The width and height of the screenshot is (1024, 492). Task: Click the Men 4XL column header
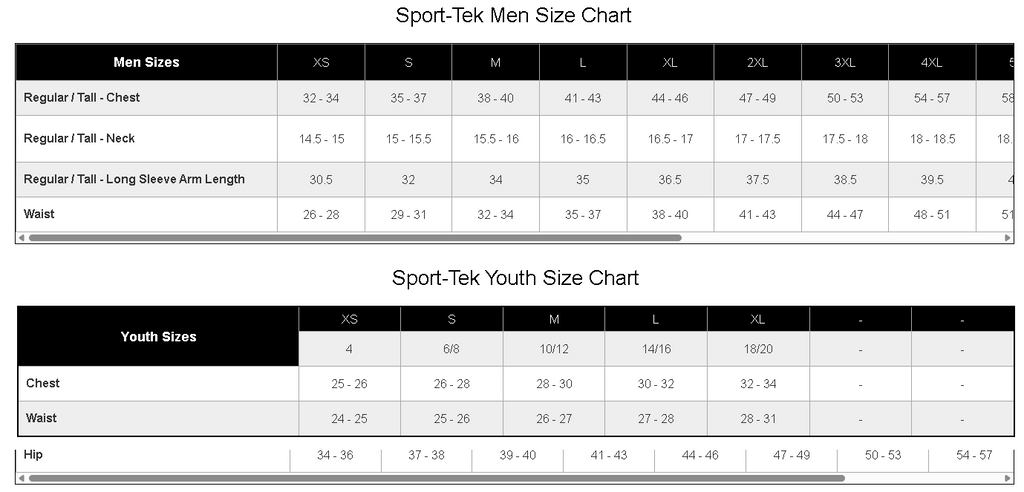(931, 62)
